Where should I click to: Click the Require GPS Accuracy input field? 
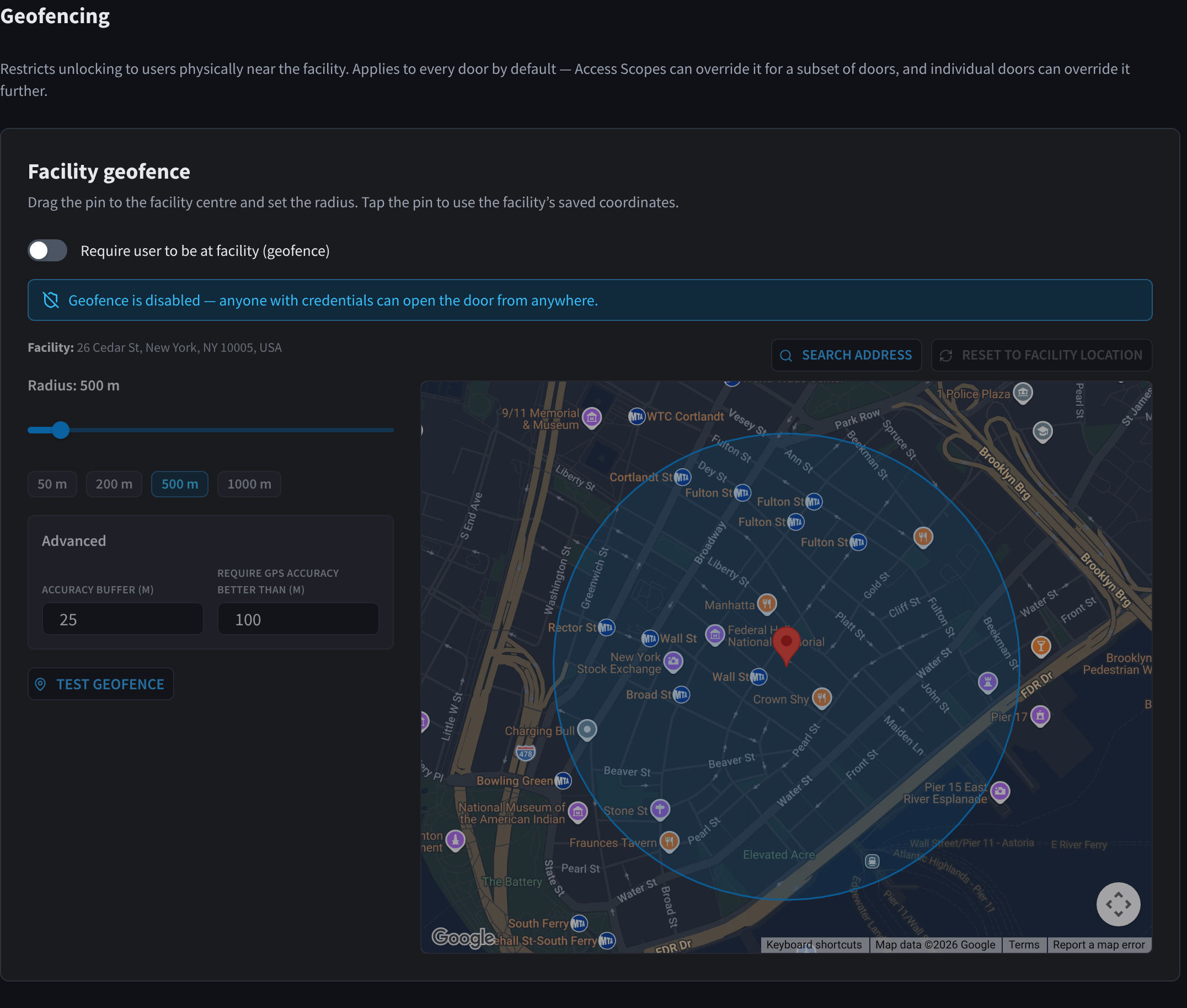[298, 619]
